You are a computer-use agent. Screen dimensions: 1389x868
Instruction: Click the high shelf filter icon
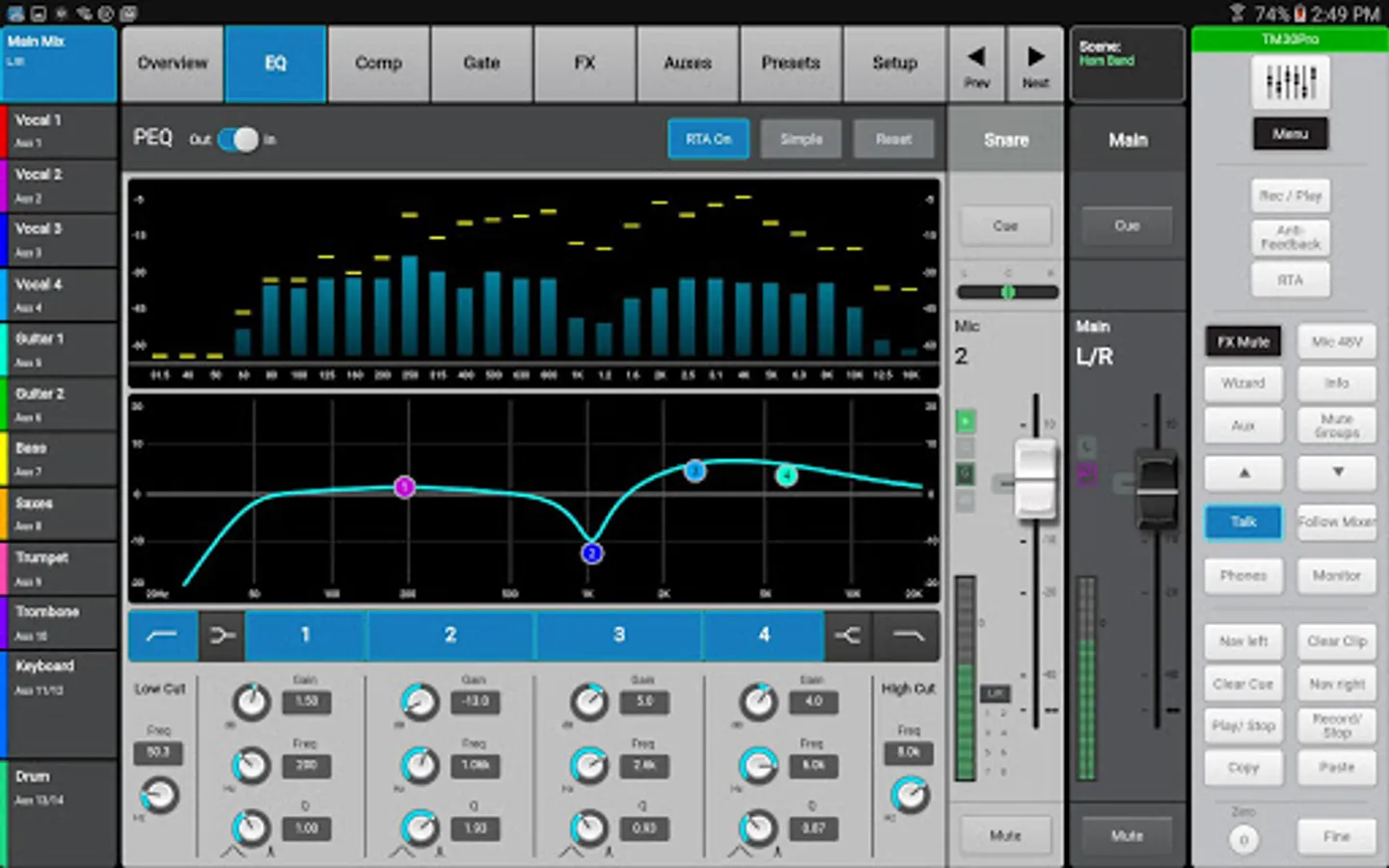pyautogui.click(x=847, y=635)
